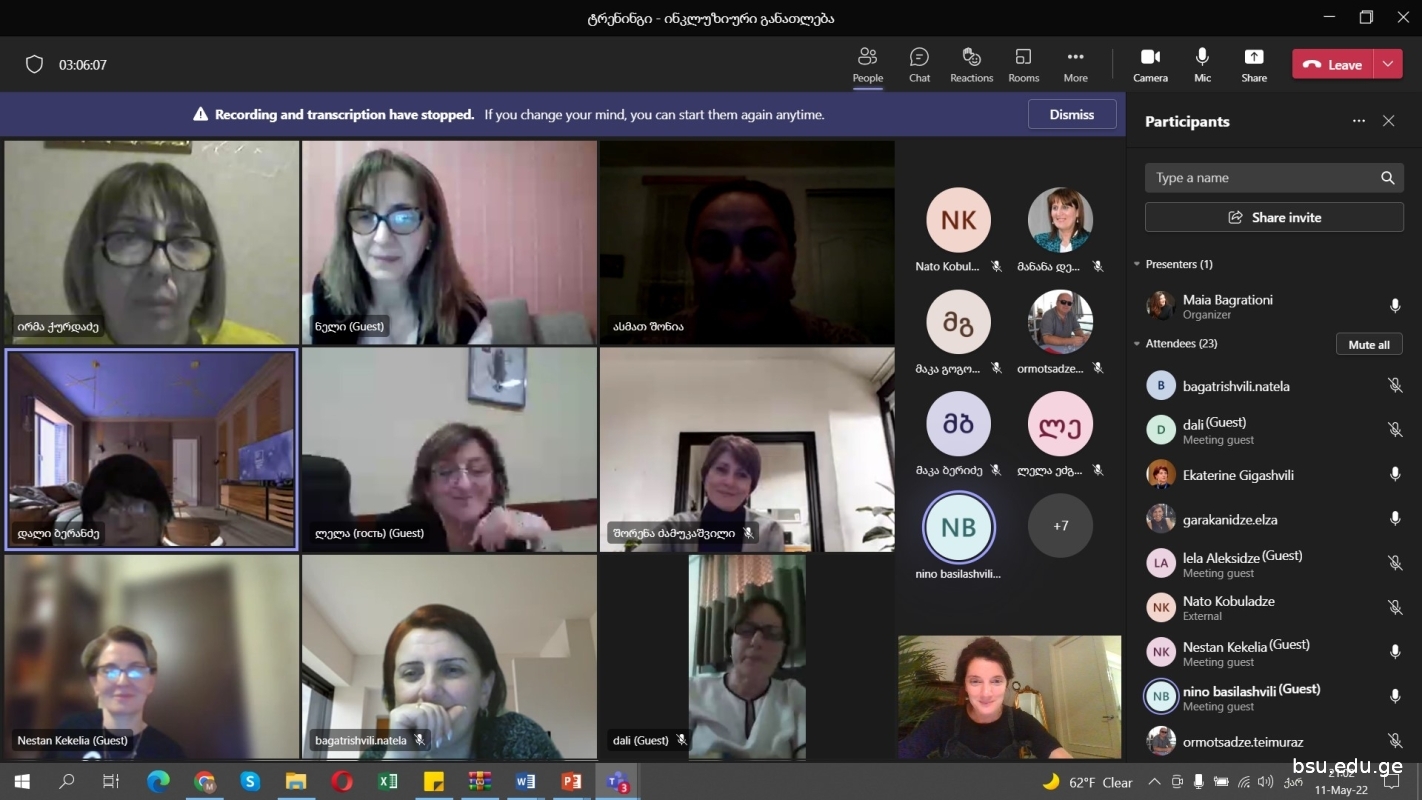Click the search magnifier in the name field
This screenshot has width=1422, height=800.
(x=1387, y=178)
